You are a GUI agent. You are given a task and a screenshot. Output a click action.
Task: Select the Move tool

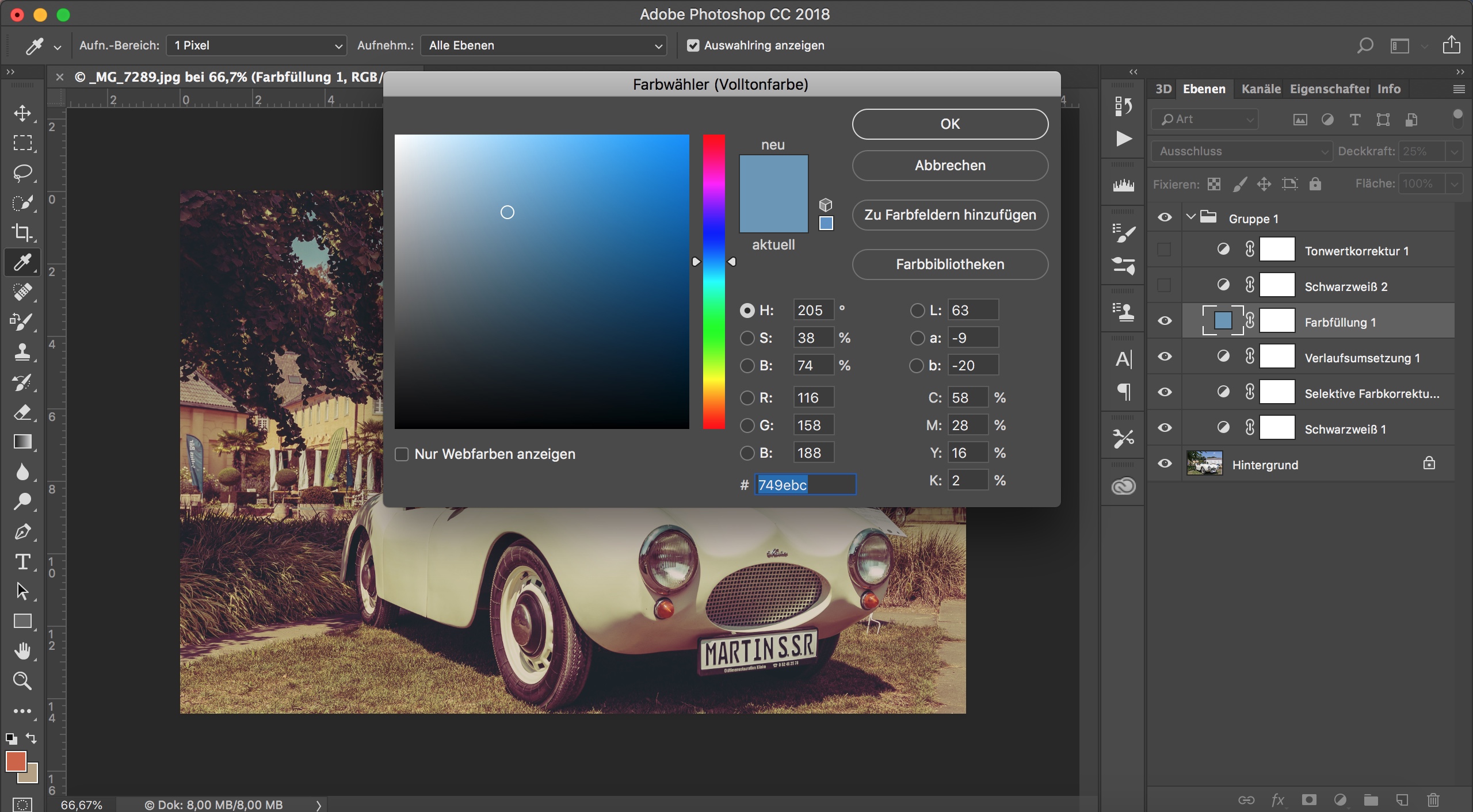pos(22,113)
